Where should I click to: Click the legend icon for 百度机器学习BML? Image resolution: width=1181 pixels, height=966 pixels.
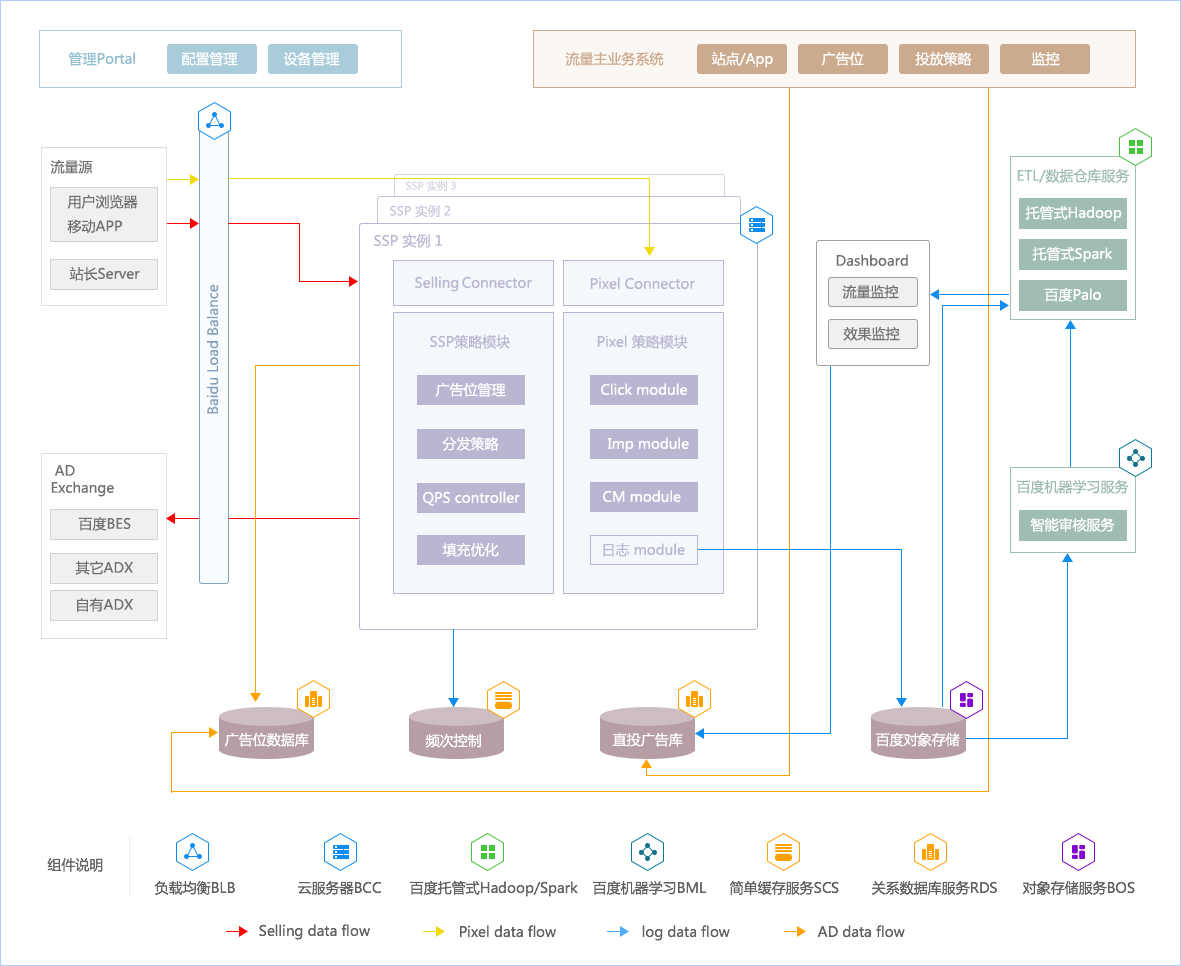(x=647, y=852)
